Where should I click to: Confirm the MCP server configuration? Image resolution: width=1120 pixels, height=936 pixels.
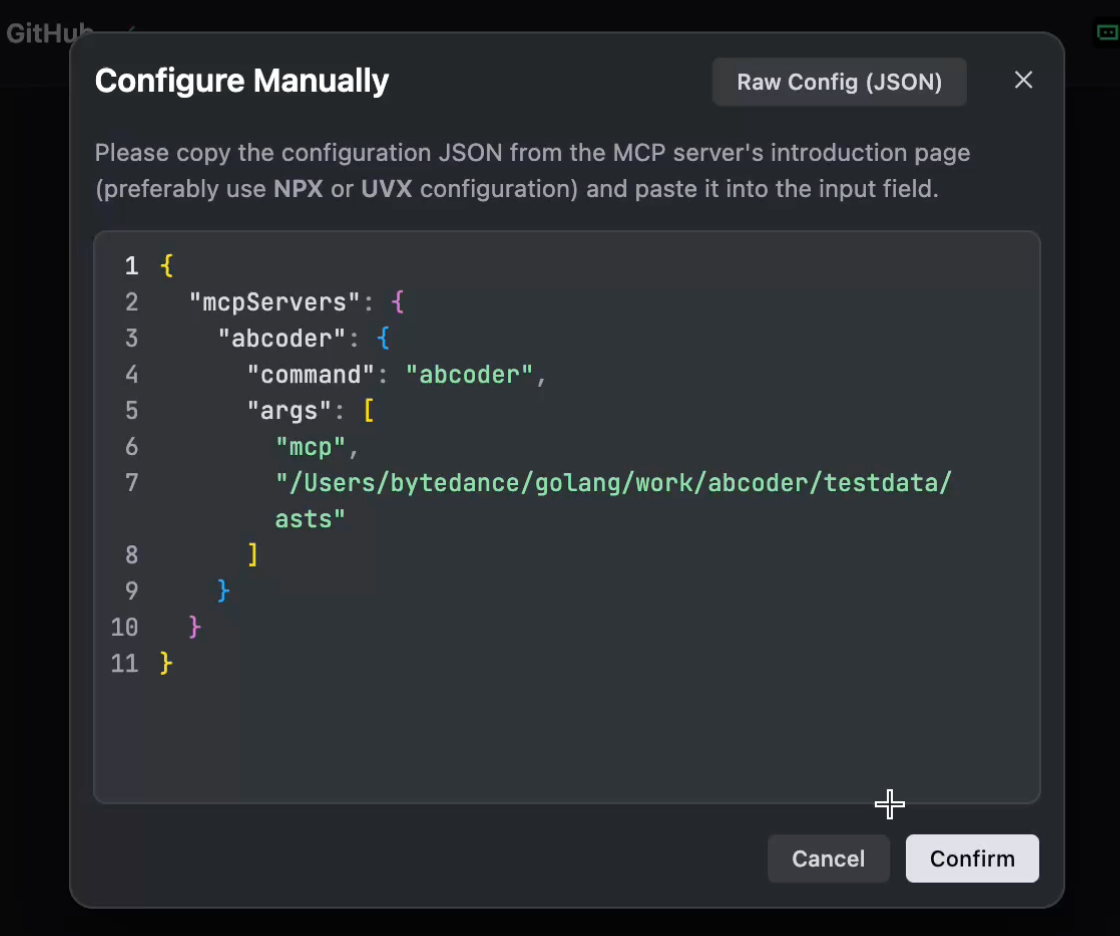tap(972, 858)
